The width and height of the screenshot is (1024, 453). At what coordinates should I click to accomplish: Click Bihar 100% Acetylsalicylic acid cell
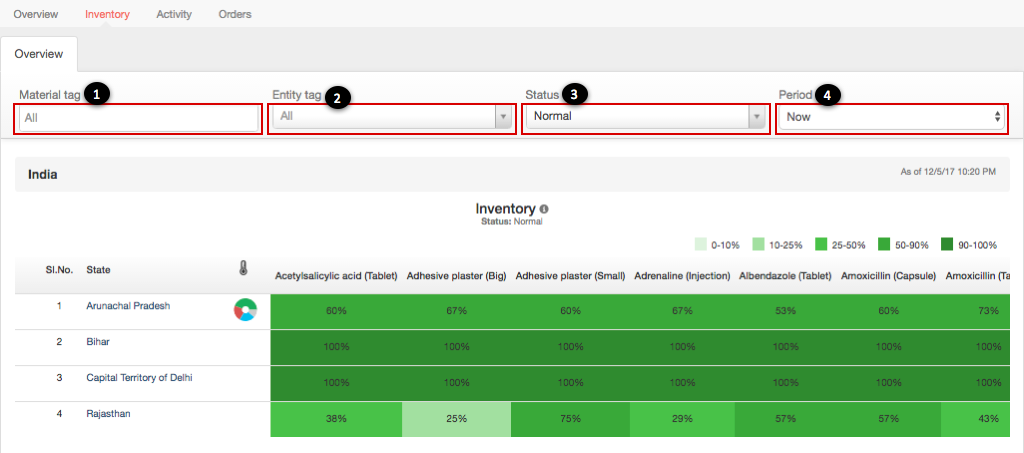point(336,347)
